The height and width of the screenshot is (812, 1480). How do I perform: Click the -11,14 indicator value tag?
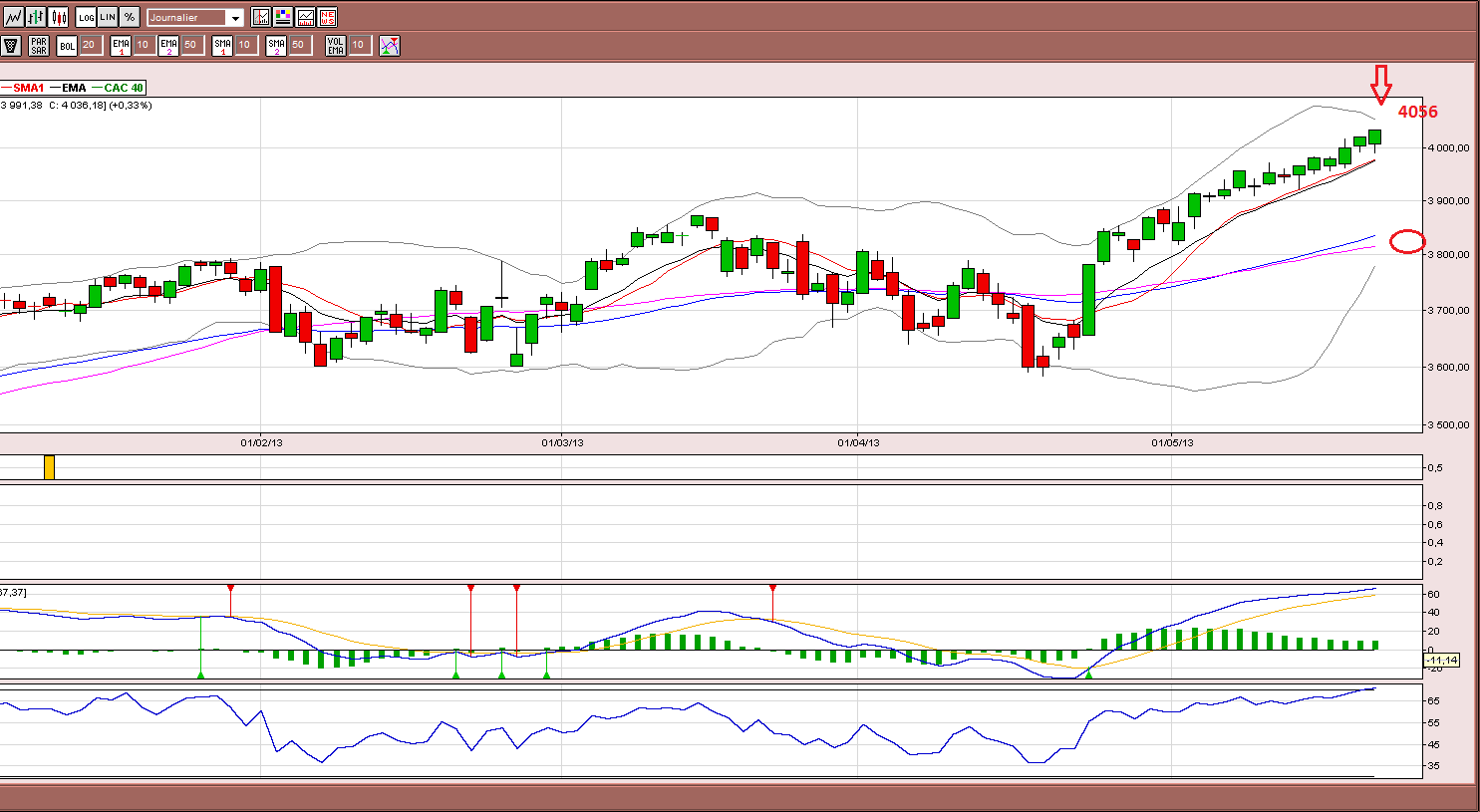click(1441, 660)
